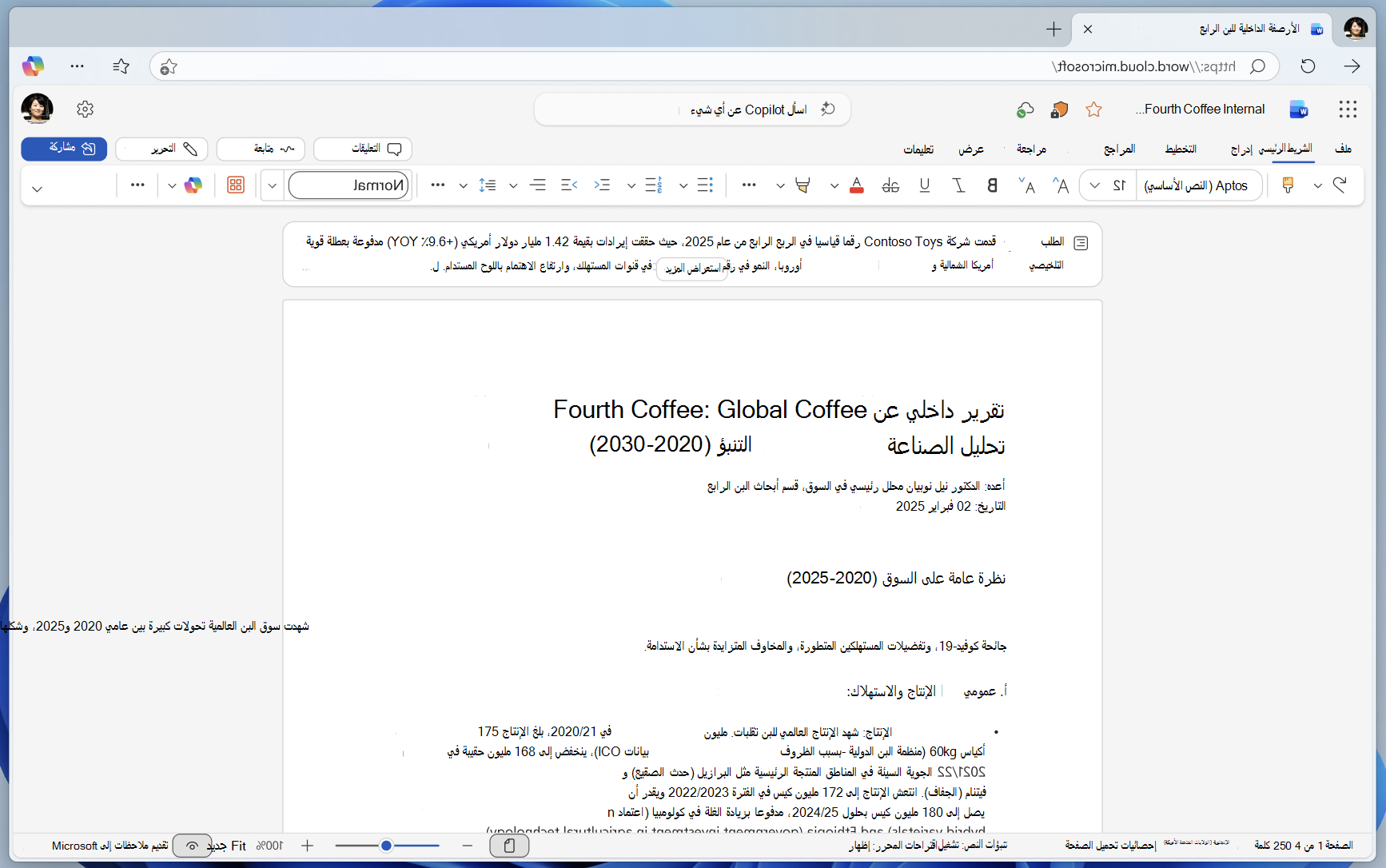This screenshot has width=1386, height=868.
Task: Select the format painter icon
Action: point(1288,185)
